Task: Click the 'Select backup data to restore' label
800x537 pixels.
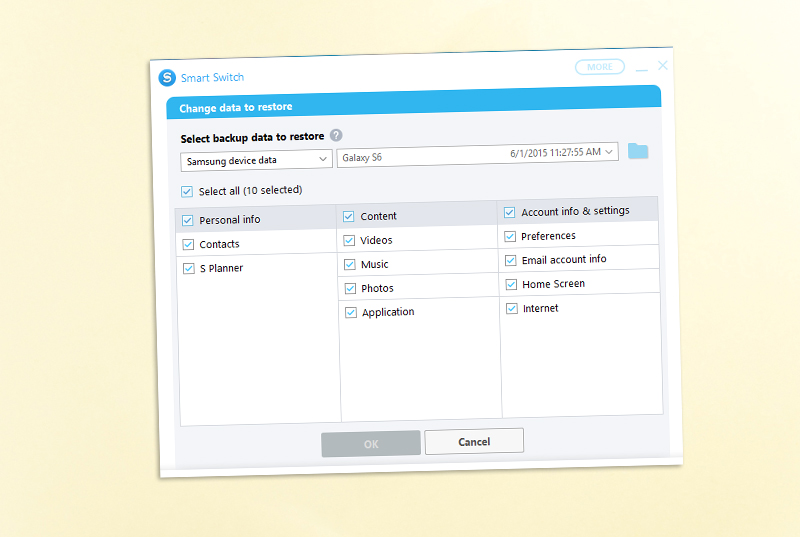Action: [x=252, y=137]
